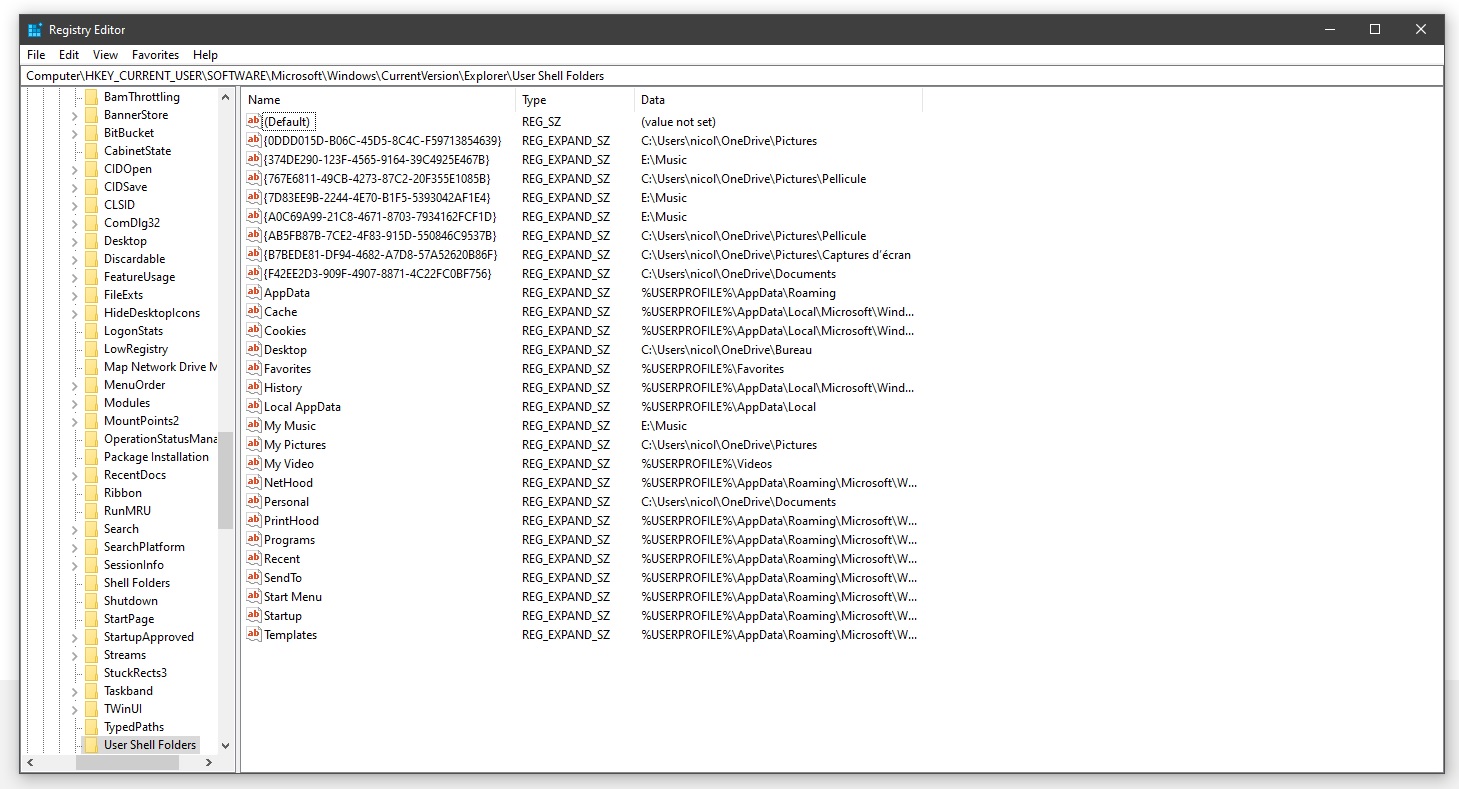The width and height of the screenshot is (1459, 789).
Task: Click the SendTo value string icon
Action: click(x=253, y=578)
